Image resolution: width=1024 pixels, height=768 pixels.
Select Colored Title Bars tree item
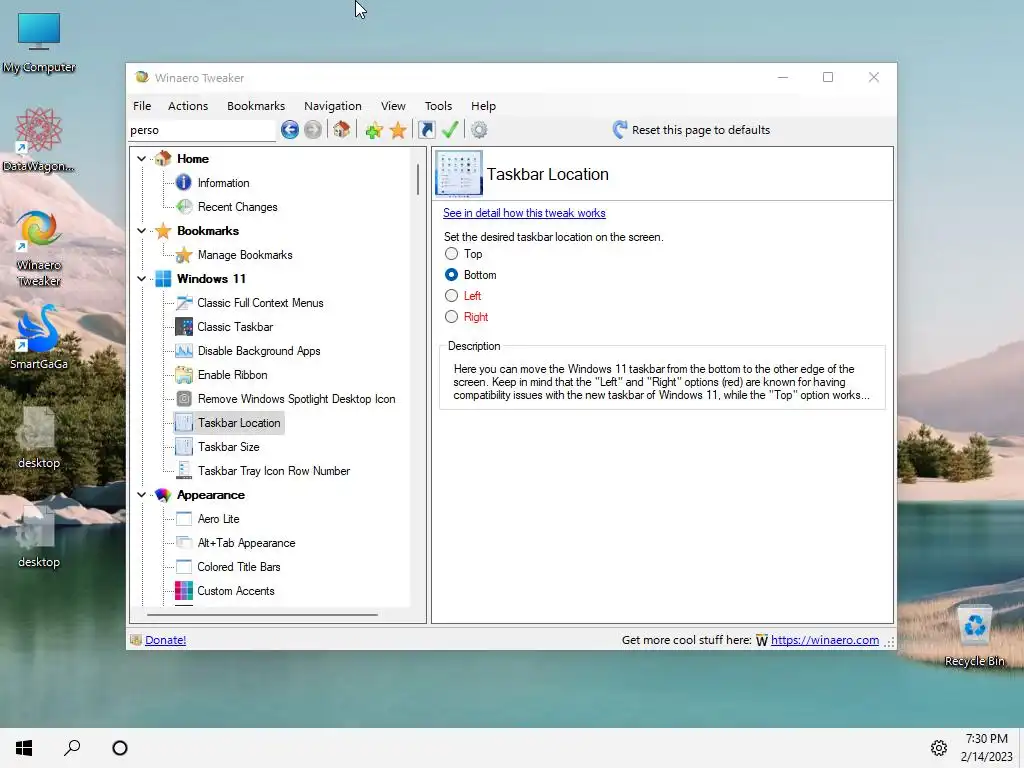coord(238,567)
